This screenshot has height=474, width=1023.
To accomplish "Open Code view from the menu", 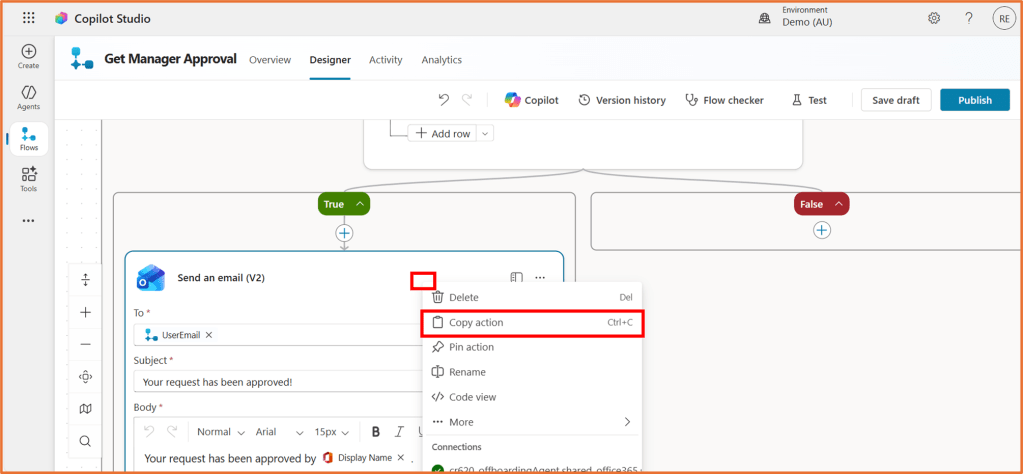I will pos(532,397).
